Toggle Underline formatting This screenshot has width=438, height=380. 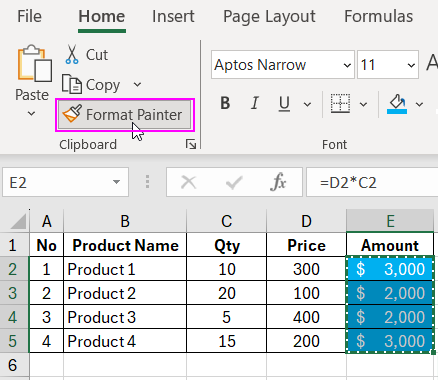click(x=284, y=104)
